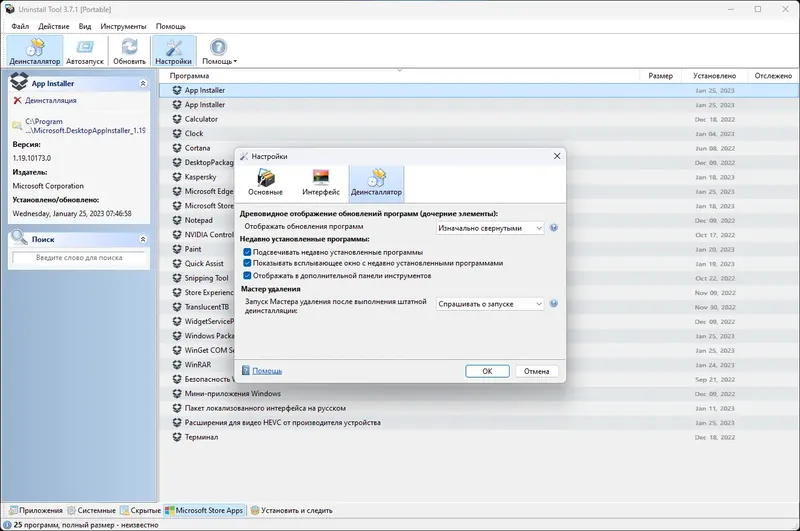Select the Деинсталлятор tab in settings dialog

[377, 183]
